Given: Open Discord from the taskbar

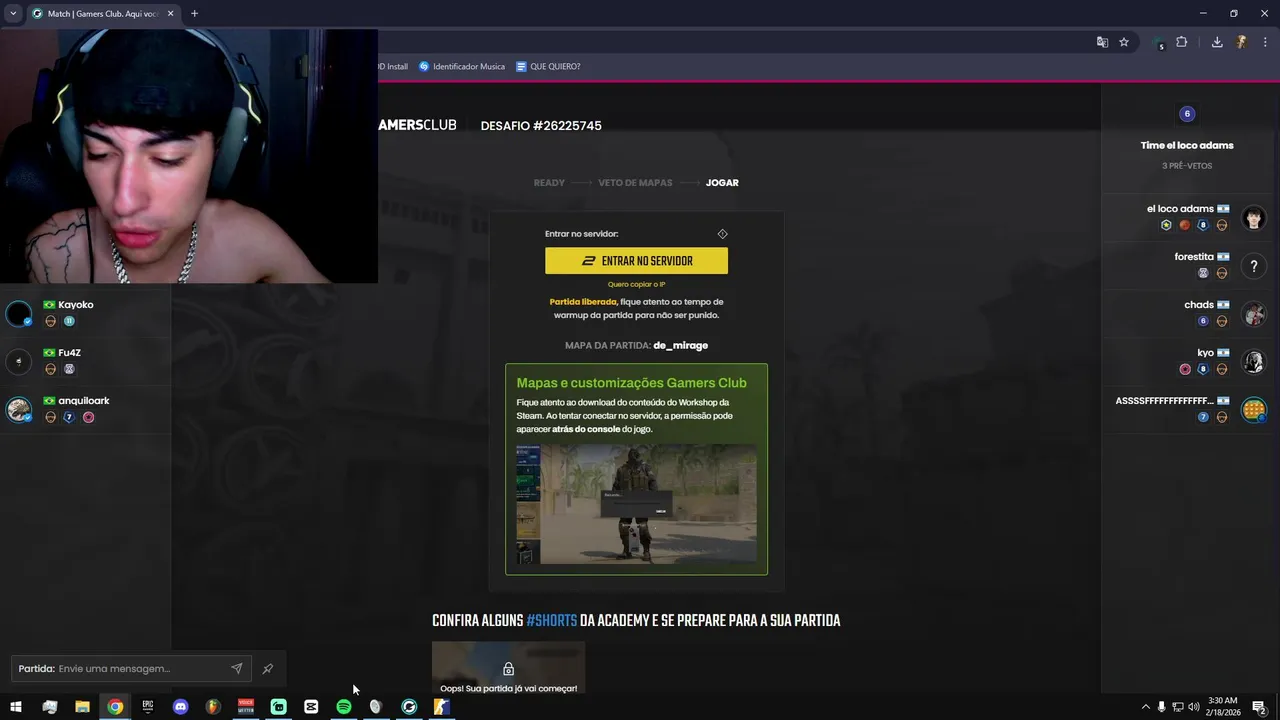Looking at the screenshot, I should coord(180,707).
